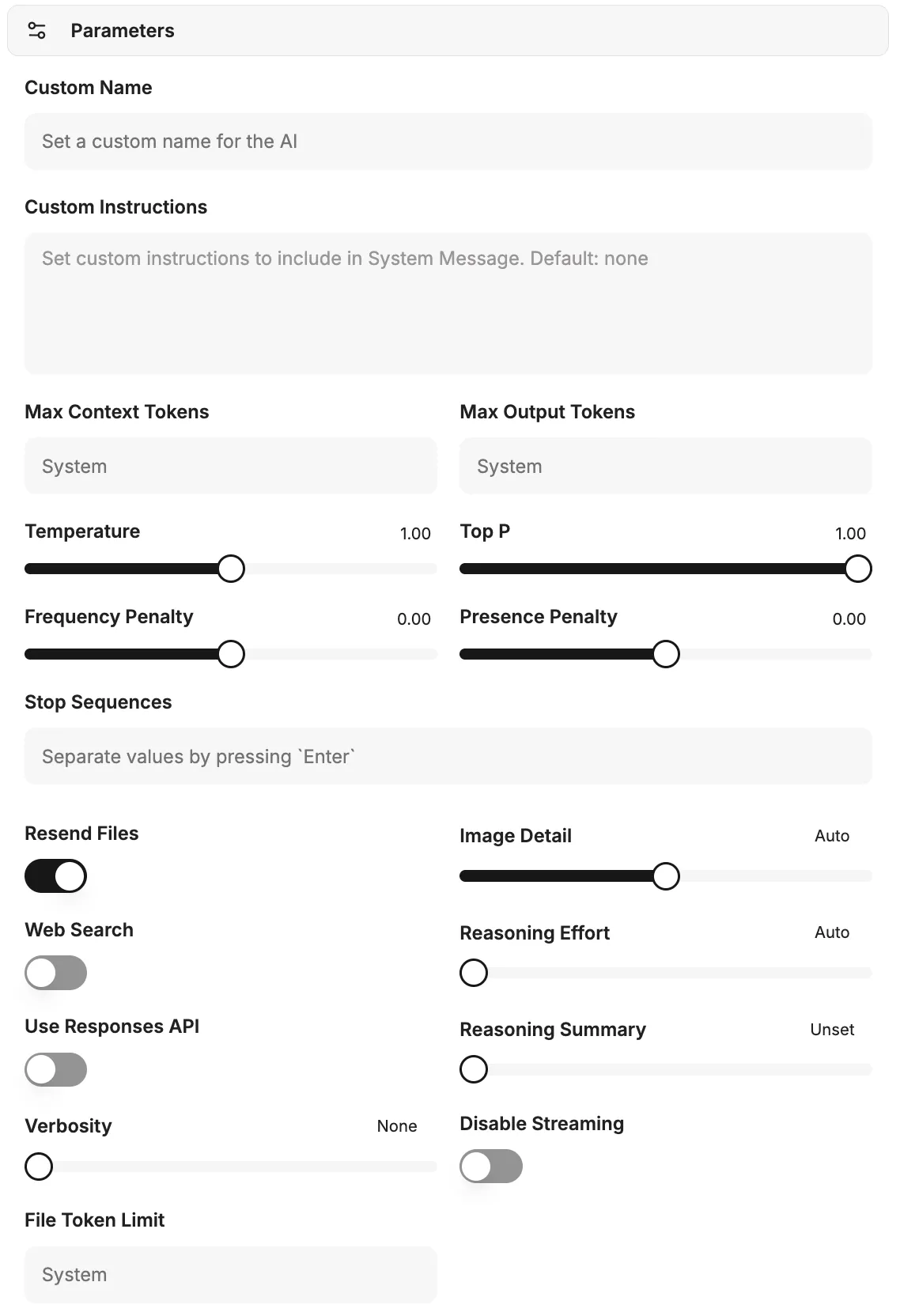Click the Reasoning Effort slider knob
900x1316 pixels.
coord(474,973)
